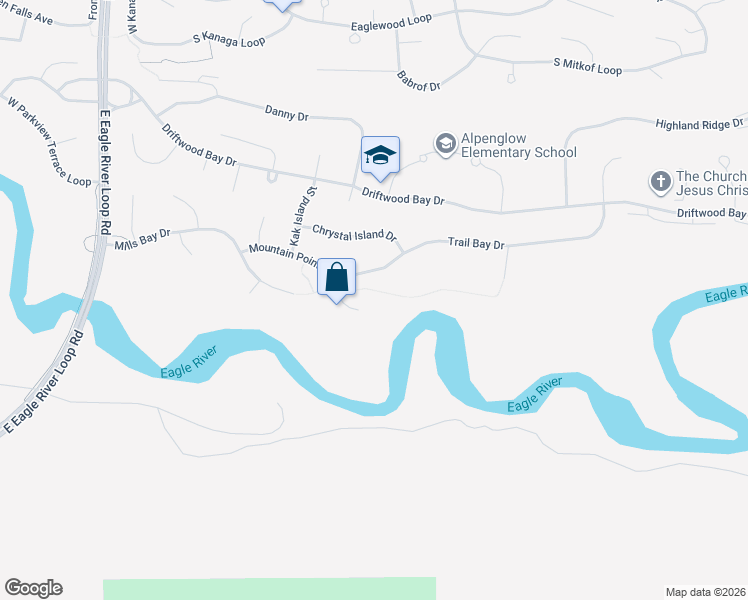
Task: Select the Danny Dr street label
Action: click(x=287, y=113)
